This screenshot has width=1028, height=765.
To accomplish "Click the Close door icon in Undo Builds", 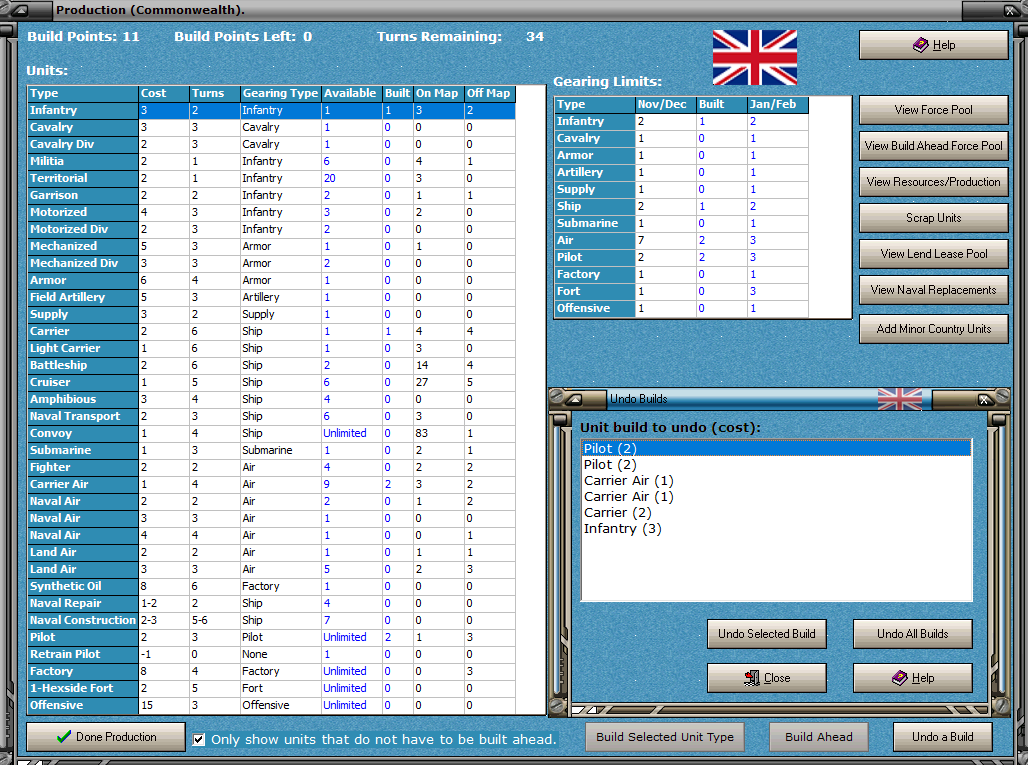I will [752, 678].
